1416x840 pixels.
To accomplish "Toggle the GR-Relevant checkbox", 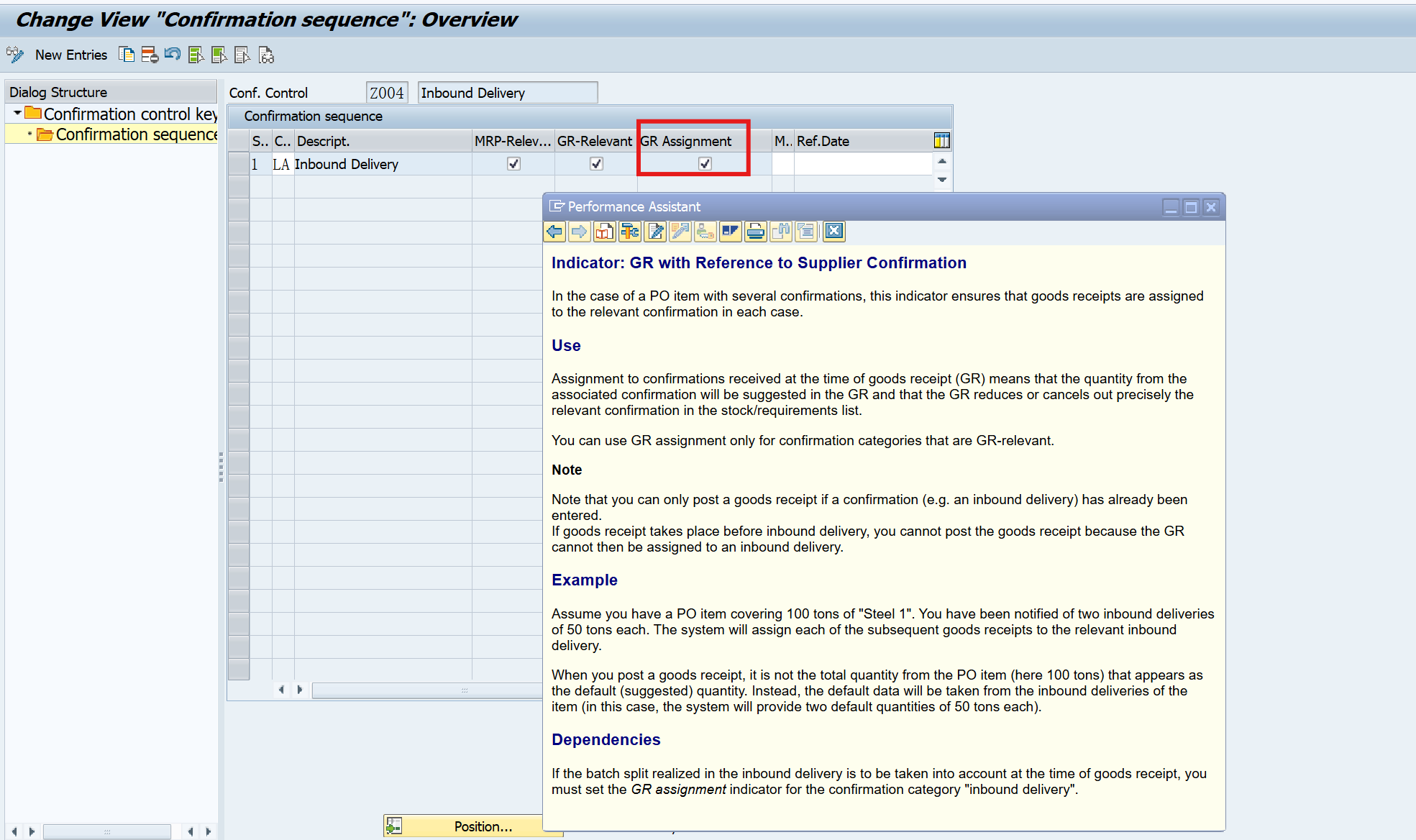I will click(x=596, y=164).
